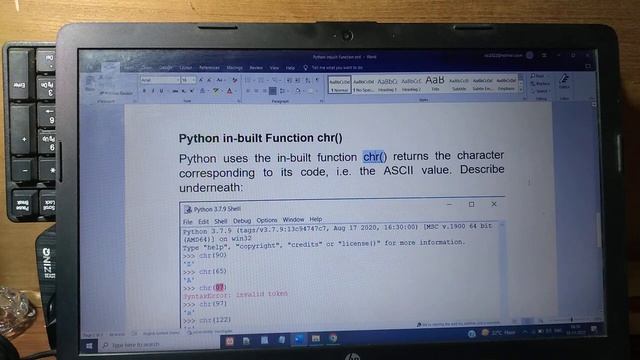640x360 pixels.
Task: Open the Review ribbon tab
Action: (256, 68)
